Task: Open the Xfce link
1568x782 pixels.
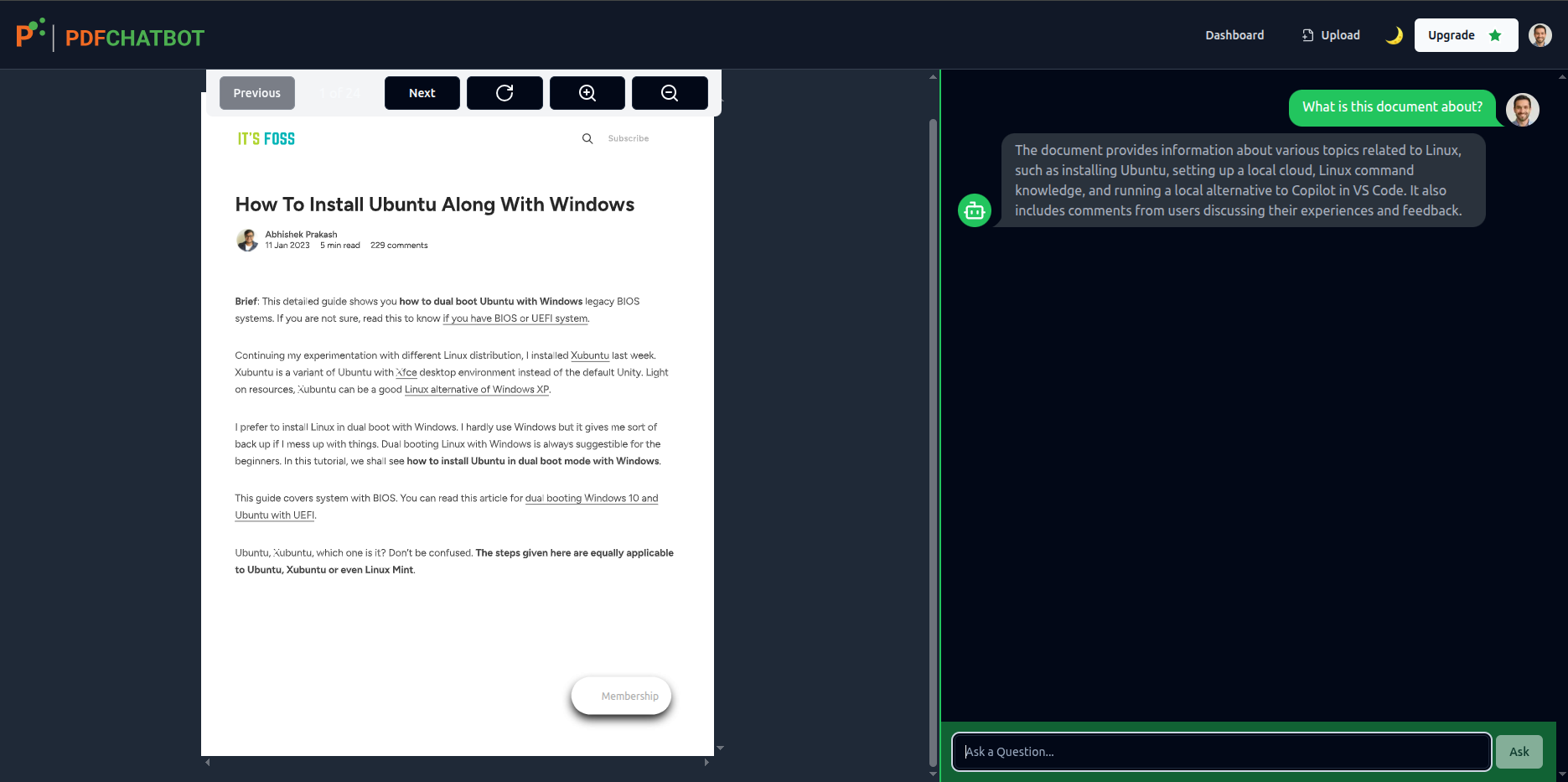Action: [406, 373]
